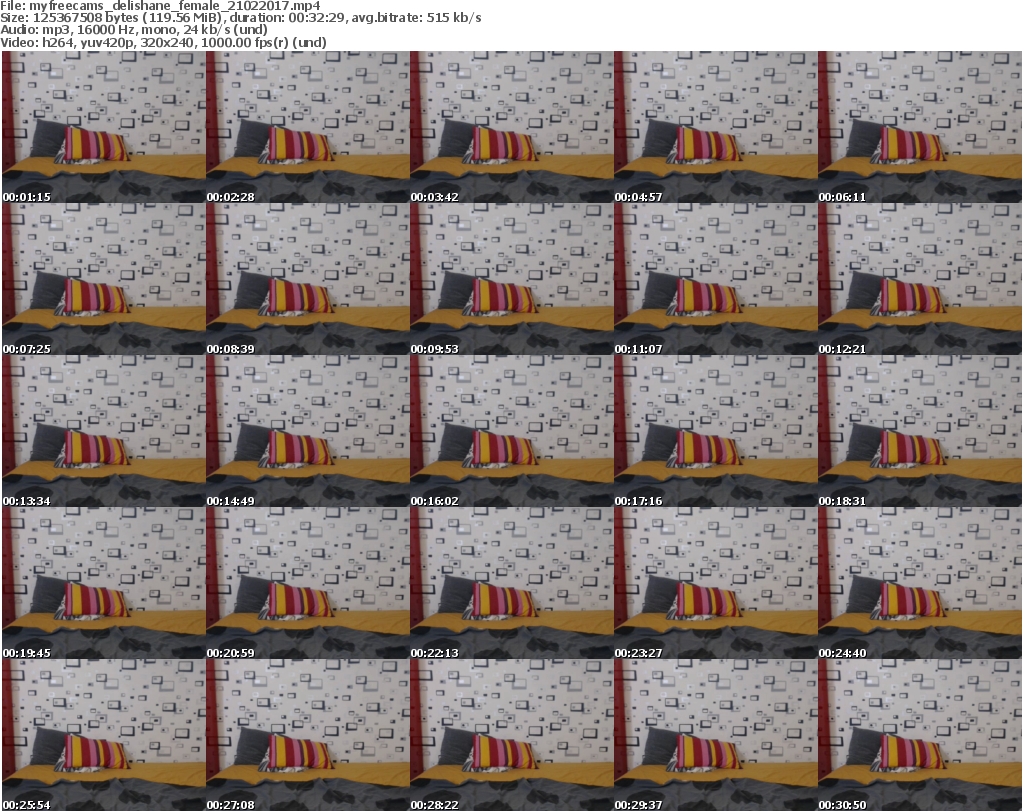
Task: Select the thumbnail frame at 00:20:59
Action: [x=308, y=583]
